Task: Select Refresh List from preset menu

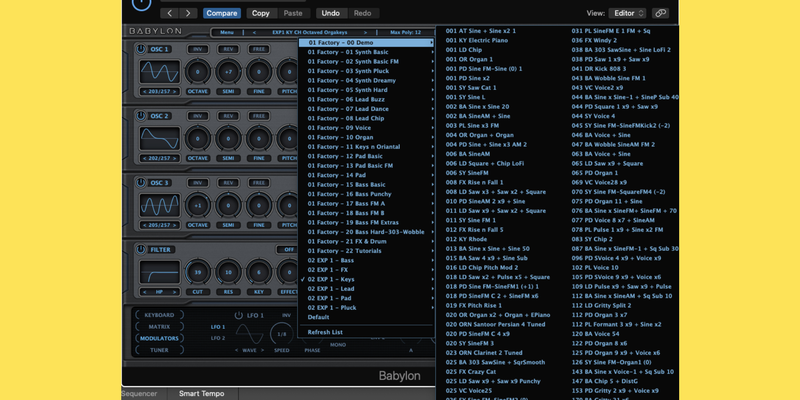Action: (324, 331)
